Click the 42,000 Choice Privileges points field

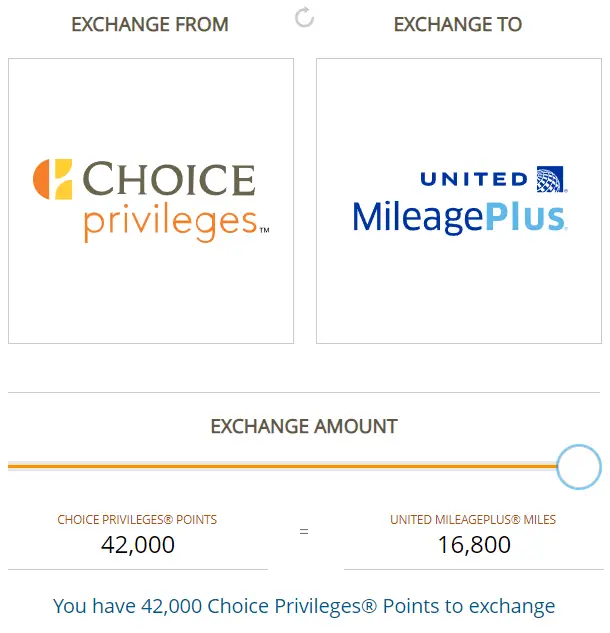(x=138, y=545)
